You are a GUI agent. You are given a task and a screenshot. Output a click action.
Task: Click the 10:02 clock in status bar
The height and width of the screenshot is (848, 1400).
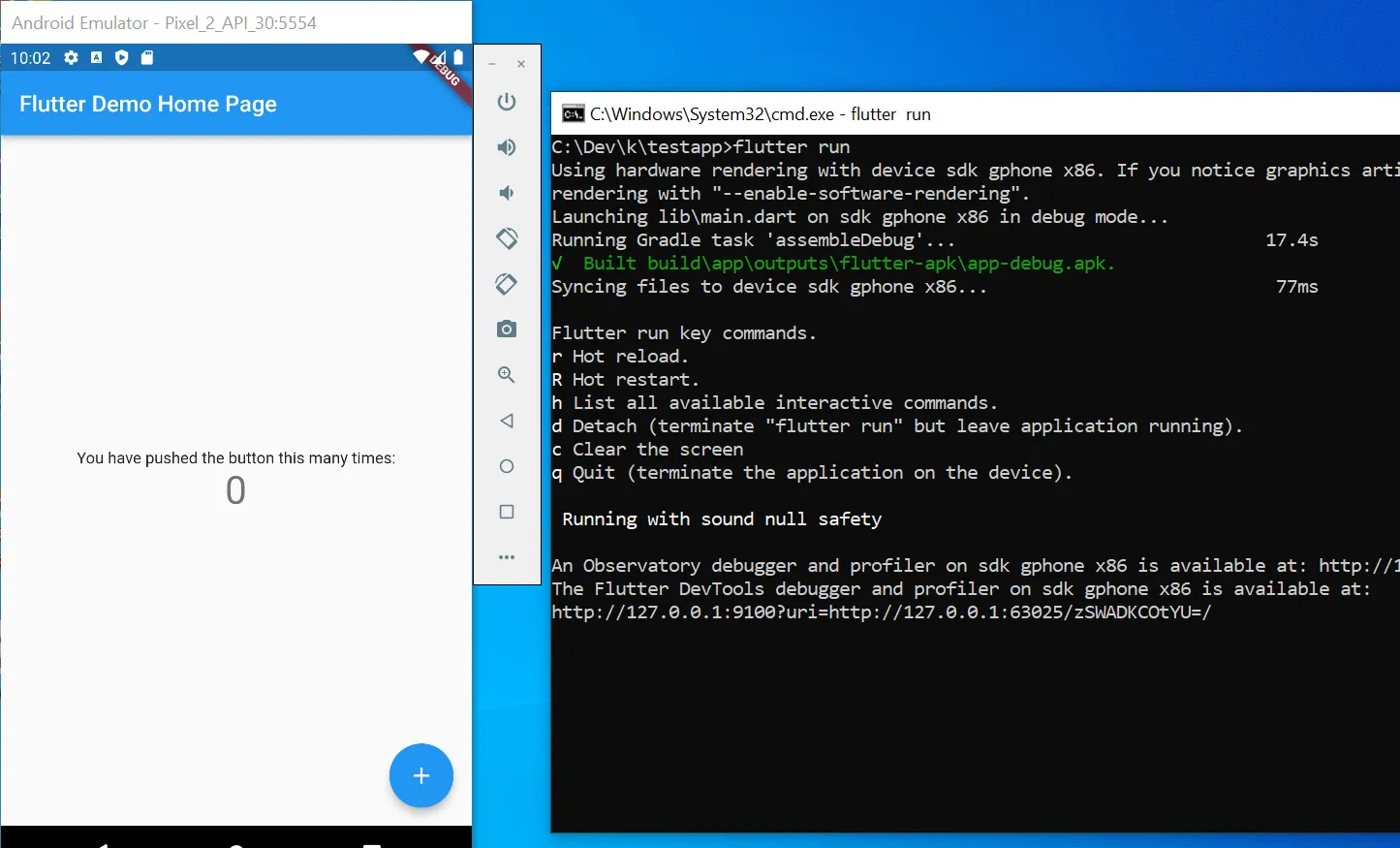click(30, 58)
